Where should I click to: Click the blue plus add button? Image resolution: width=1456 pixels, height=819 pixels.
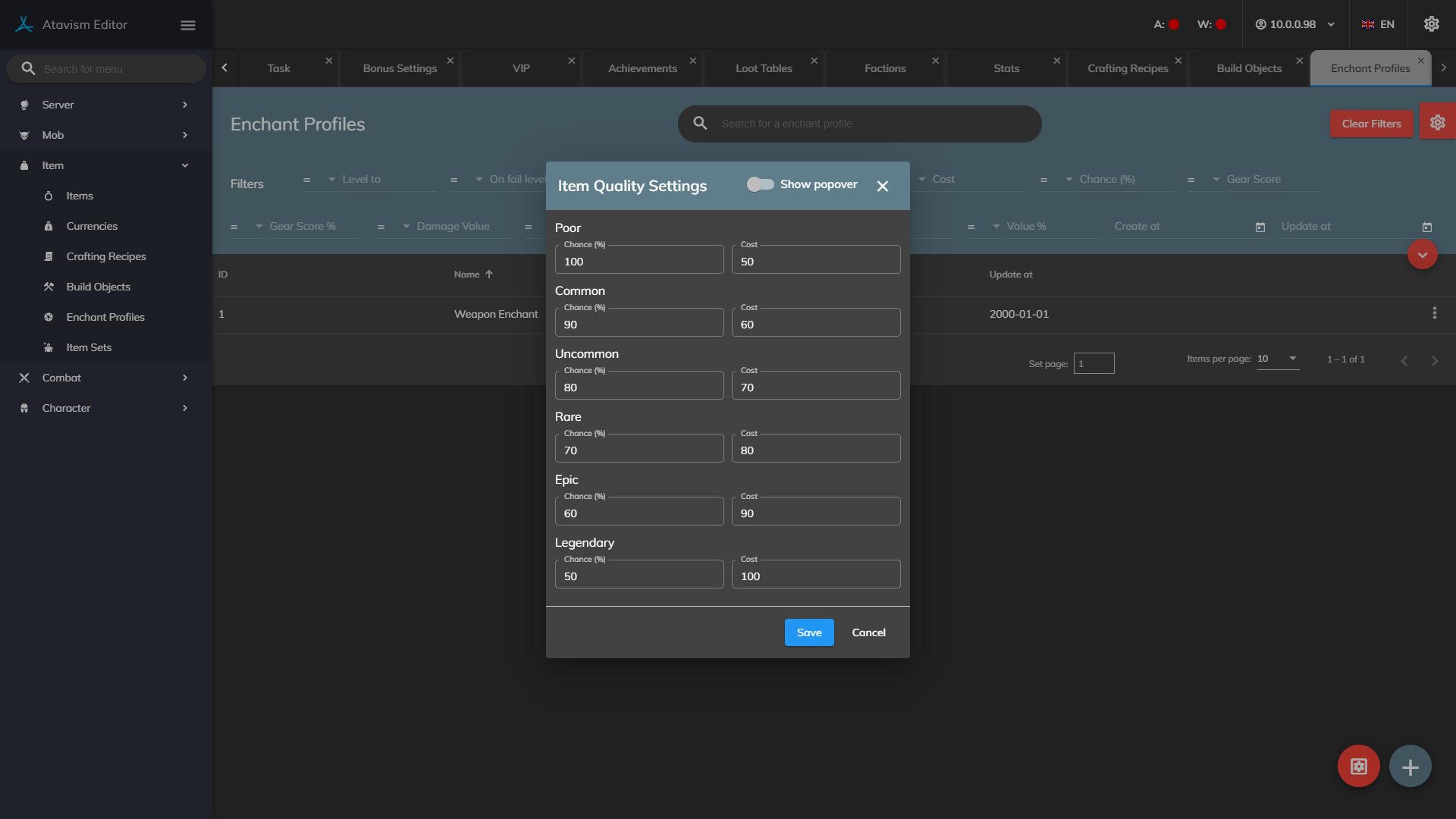[1410, 767]
